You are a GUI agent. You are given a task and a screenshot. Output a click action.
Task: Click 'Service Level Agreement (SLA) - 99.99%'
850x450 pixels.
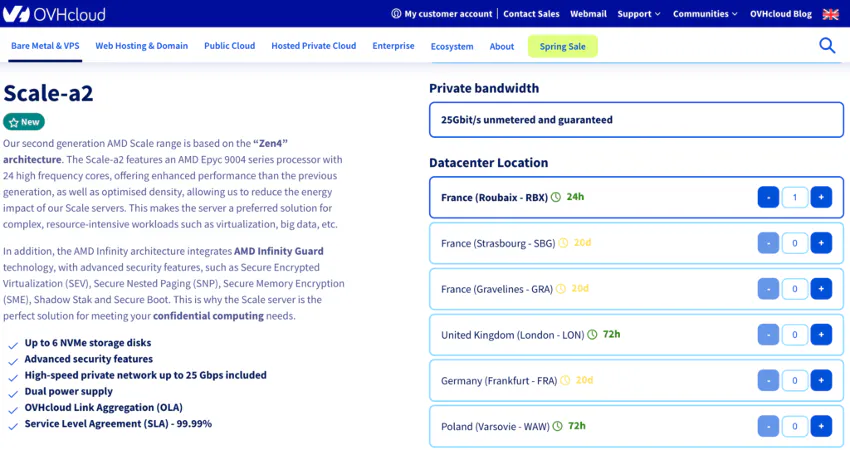click(118, 424)
